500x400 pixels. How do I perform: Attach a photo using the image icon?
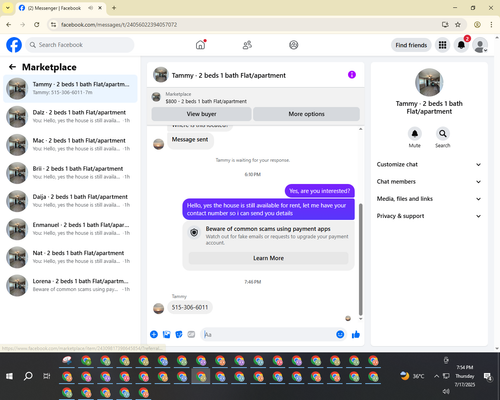point(166,334)
